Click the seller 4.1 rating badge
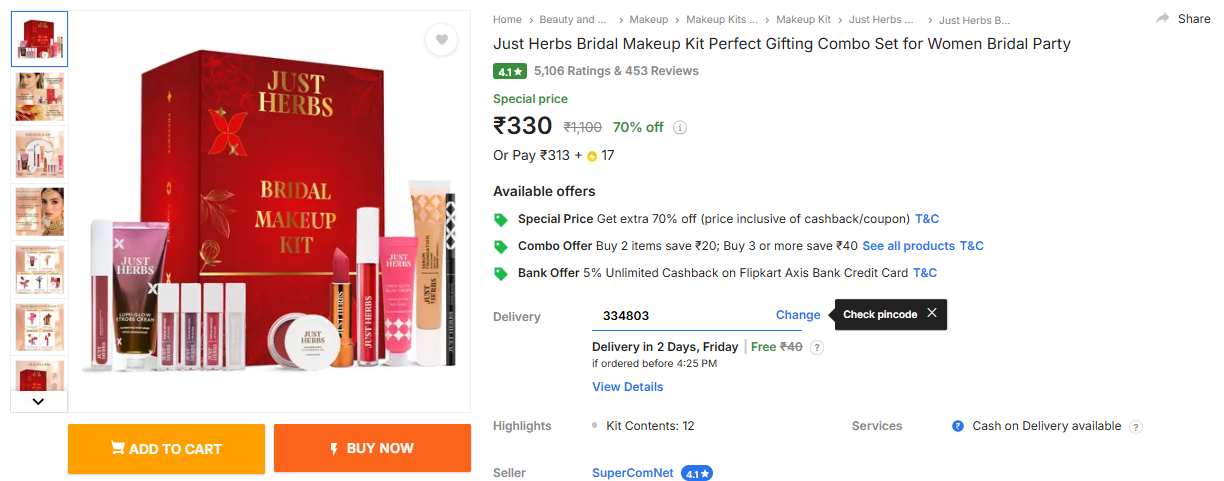Screen dimensions: 1224x481 [x=697, y=473]
